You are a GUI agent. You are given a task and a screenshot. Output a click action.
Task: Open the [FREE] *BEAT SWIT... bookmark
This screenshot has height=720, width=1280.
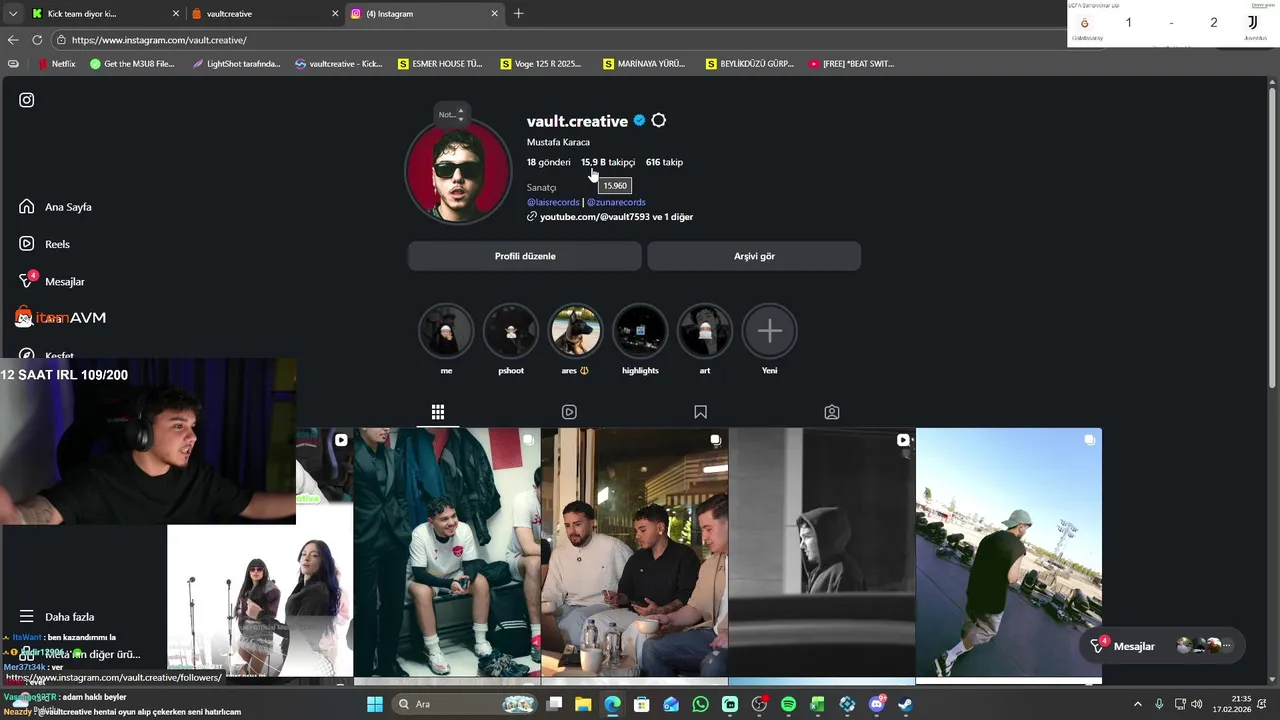pyautogui.click(x=852, y=64)
